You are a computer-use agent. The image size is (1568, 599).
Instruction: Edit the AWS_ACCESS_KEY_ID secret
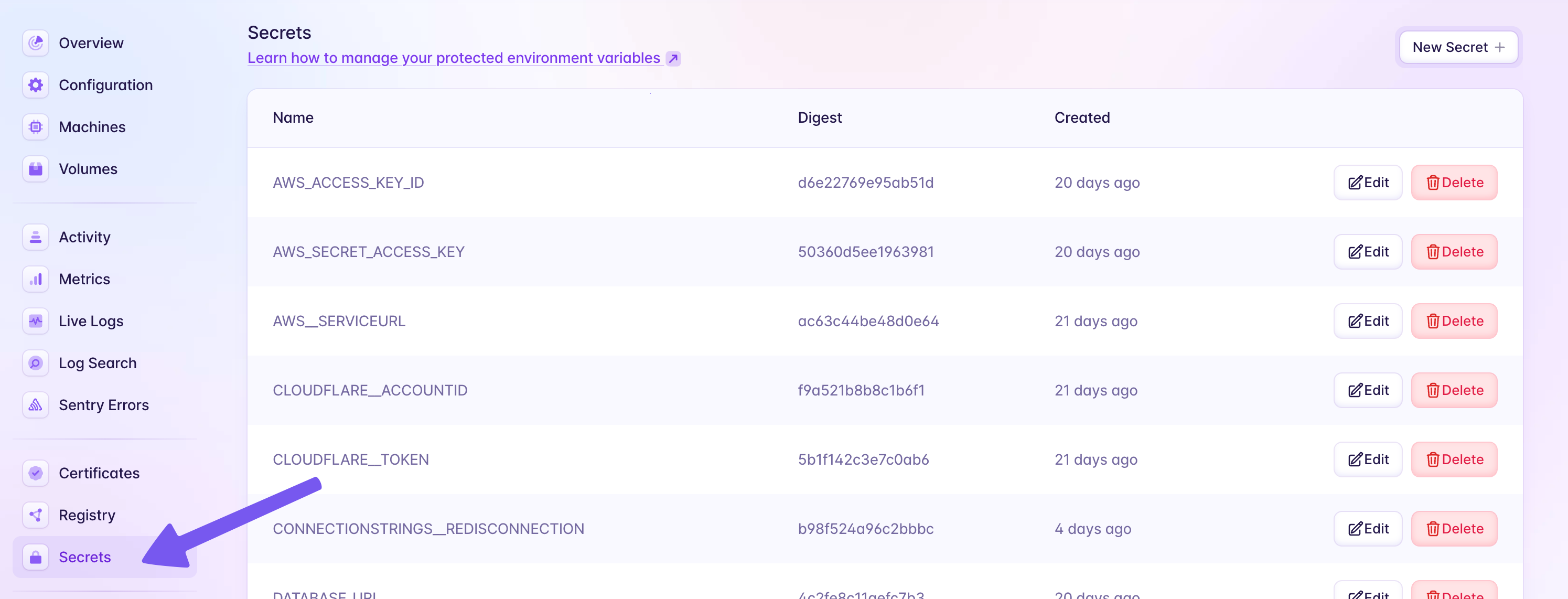click(1368, 183)
